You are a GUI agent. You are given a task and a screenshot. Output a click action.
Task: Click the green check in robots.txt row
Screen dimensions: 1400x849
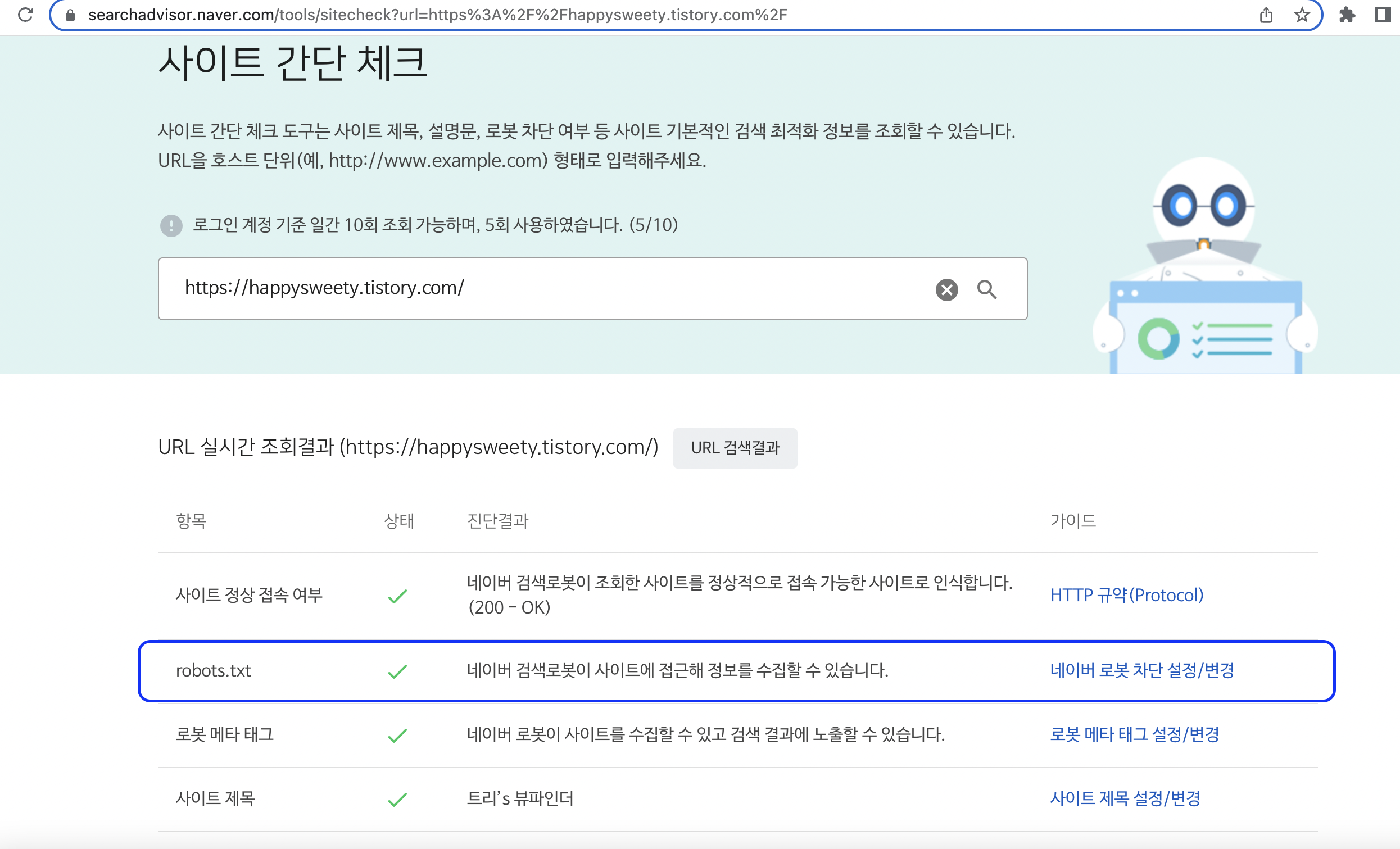point(397,671)
